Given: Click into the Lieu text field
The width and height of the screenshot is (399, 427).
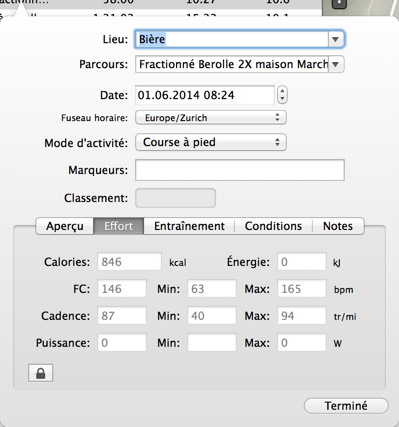Looking at the screenshot, I should [x=232, y=39].
